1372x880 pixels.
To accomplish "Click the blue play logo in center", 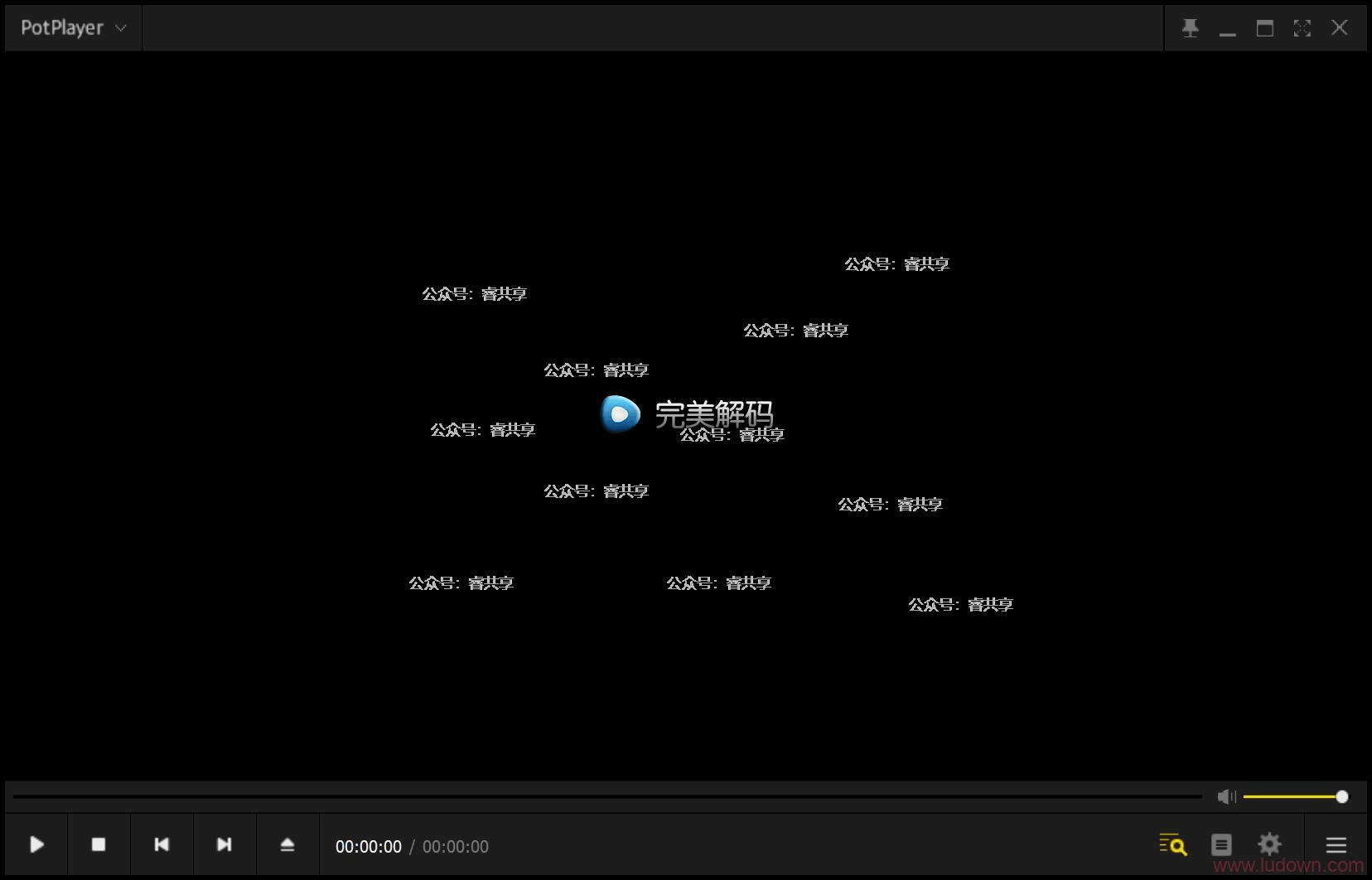I will (x=621, y=413).
